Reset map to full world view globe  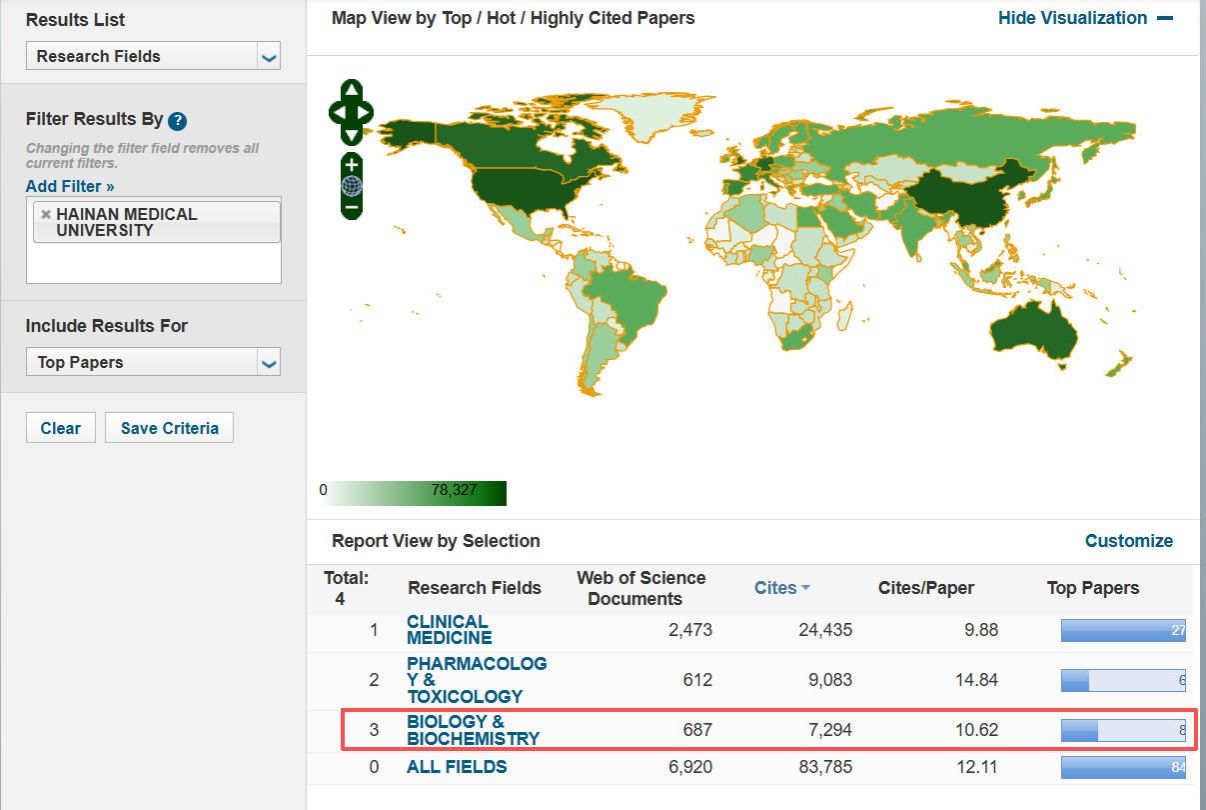pos(351,186)
